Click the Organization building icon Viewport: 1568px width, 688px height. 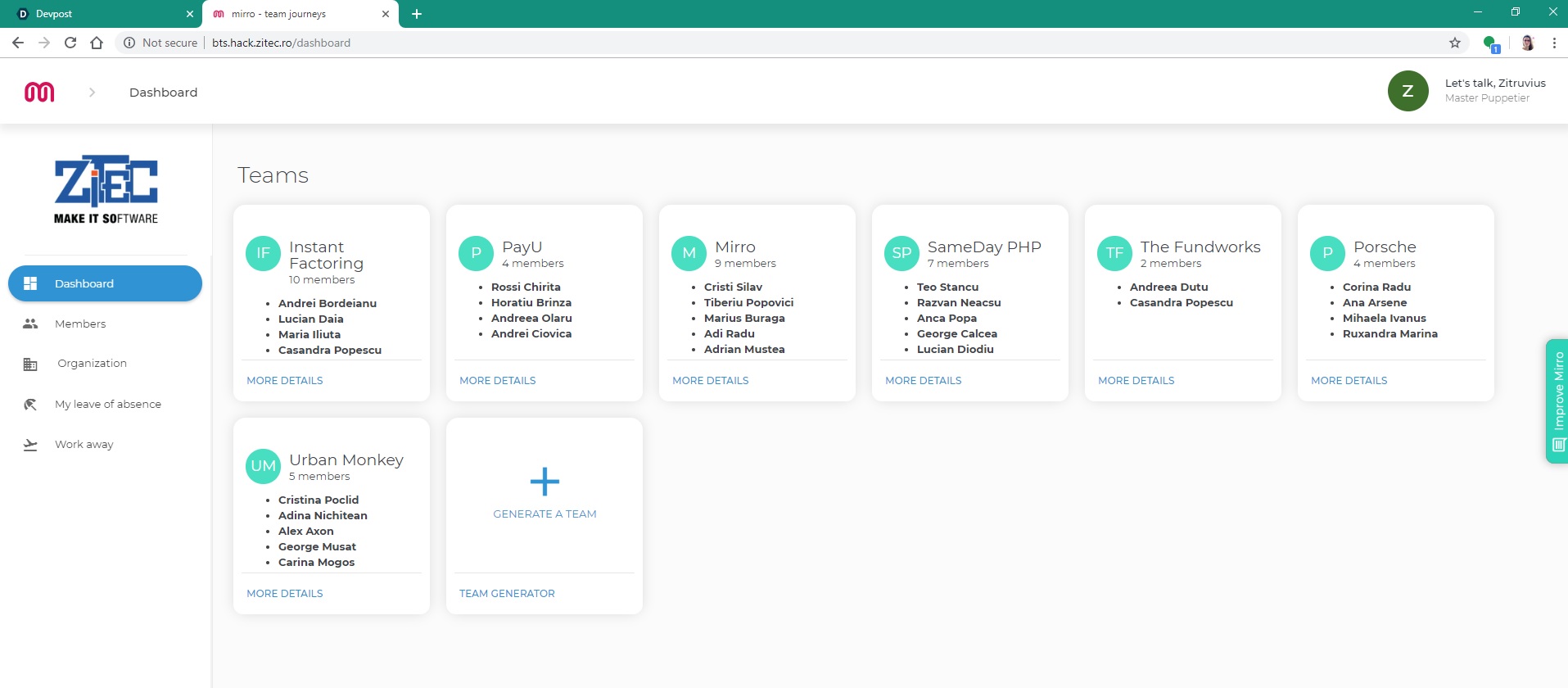tap(30, 364)
